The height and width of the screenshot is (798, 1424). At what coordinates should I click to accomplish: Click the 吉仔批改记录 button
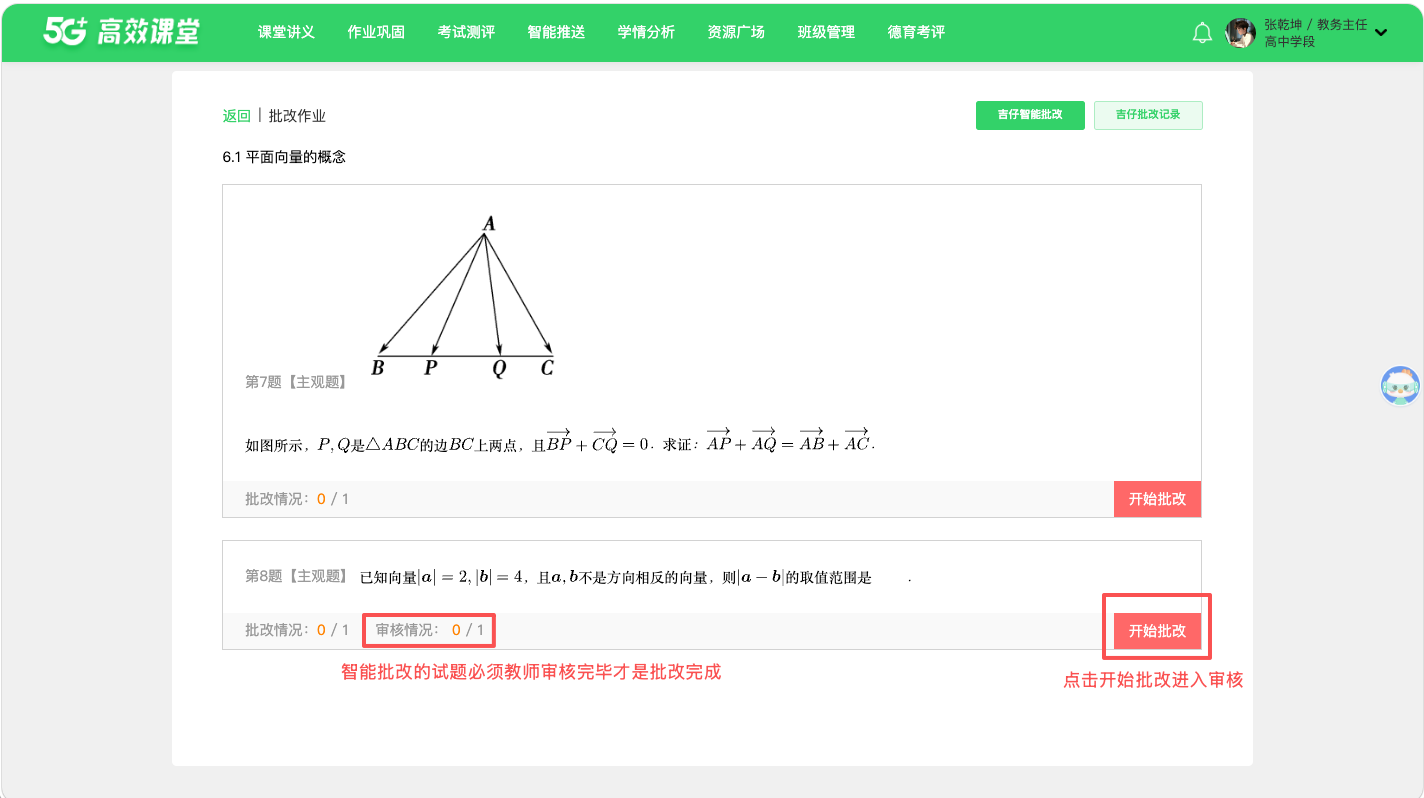[x=1148, y=115]
